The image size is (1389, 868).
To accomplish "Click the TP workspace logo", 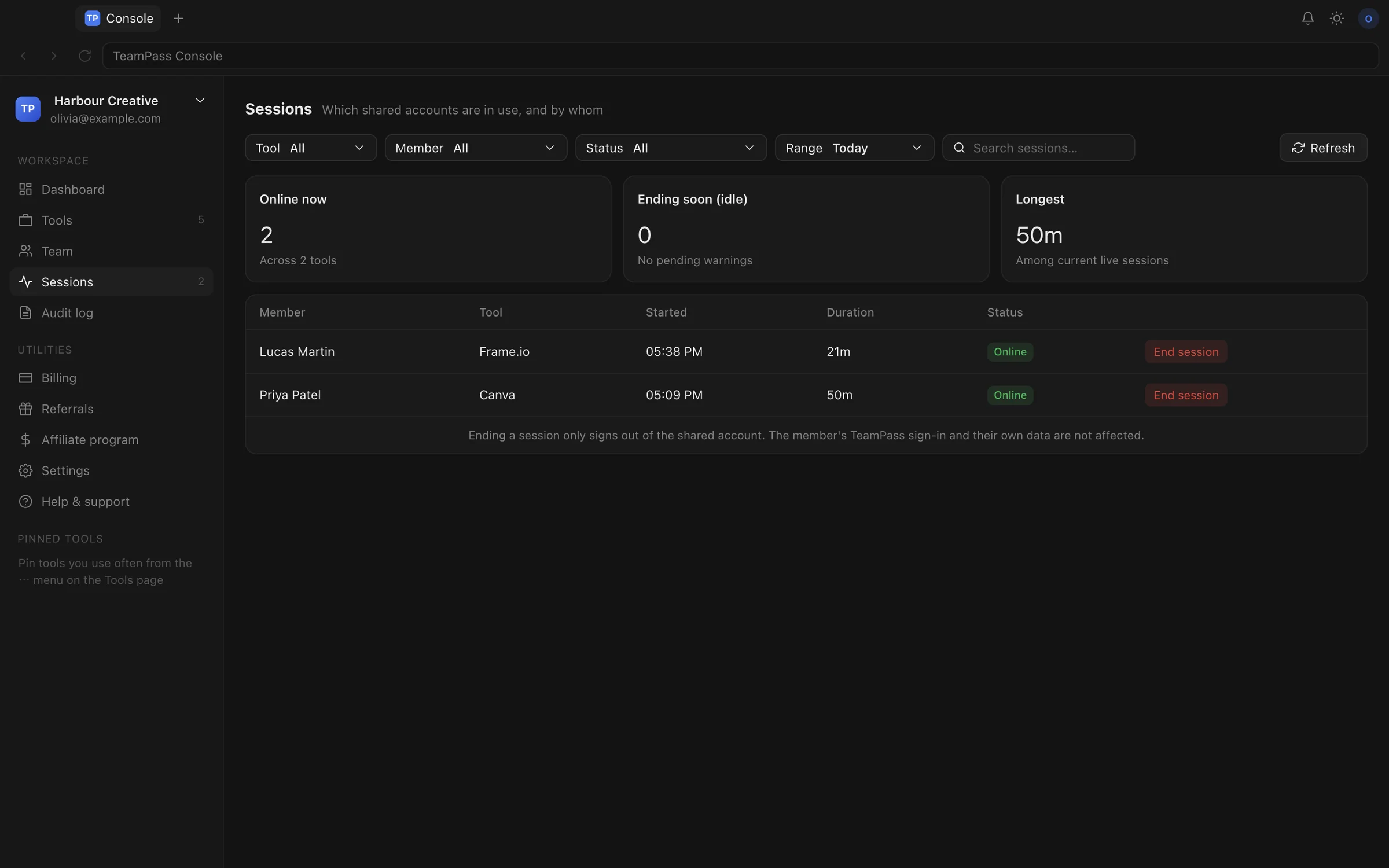I will [28, 109].
